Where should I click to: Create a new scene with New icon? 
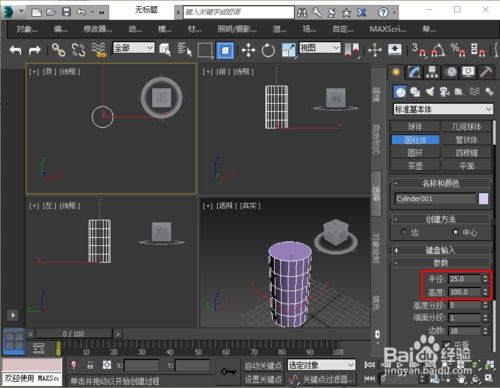[36, 12]
